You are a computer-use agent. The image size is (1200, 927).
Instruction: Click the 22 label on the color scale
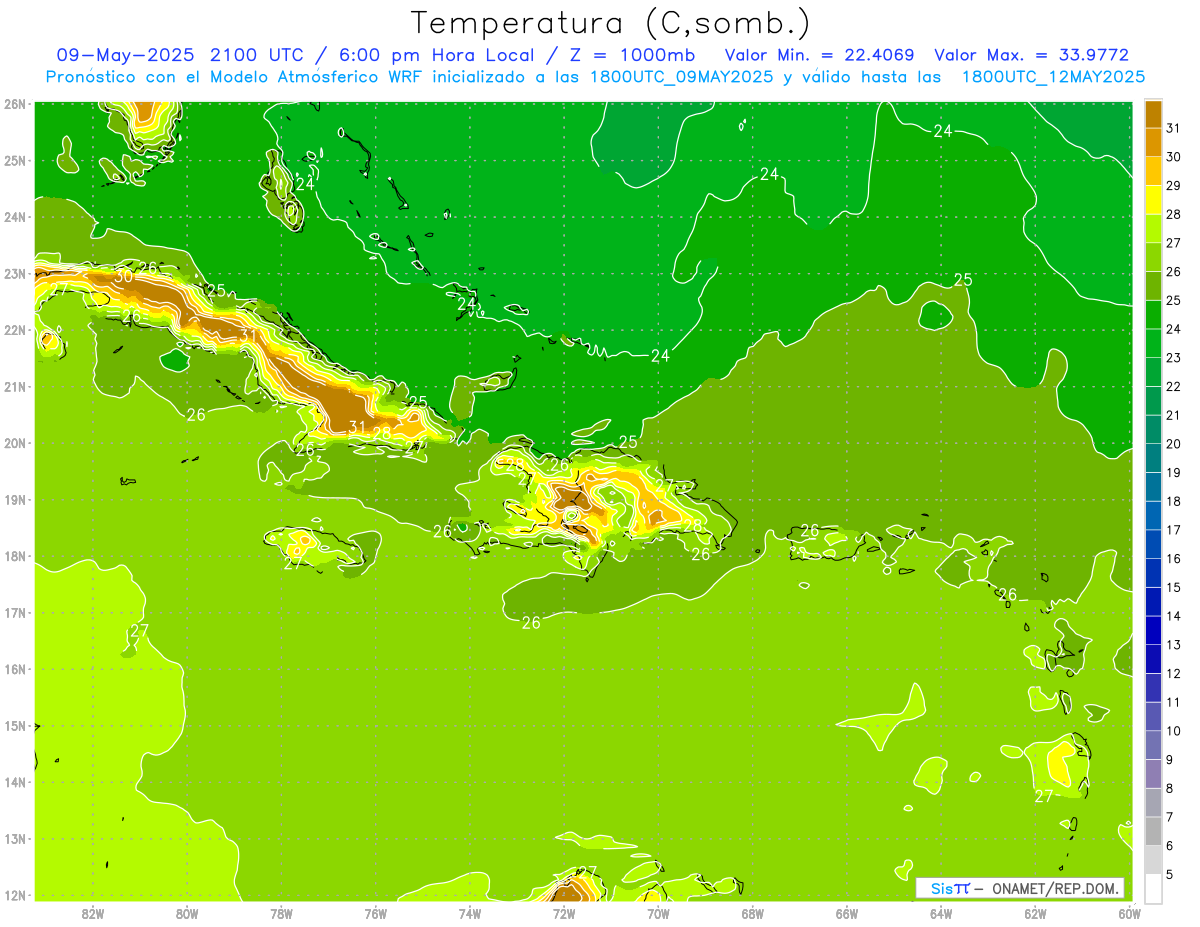(x=1173, y=386)
